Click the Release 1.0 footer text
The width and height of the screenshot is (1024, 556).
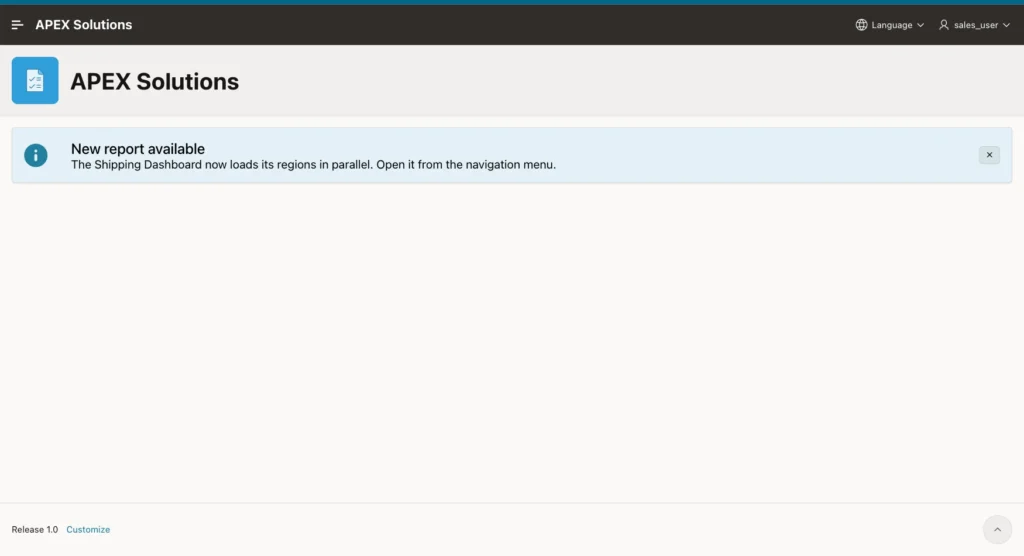tap(35, 529)
